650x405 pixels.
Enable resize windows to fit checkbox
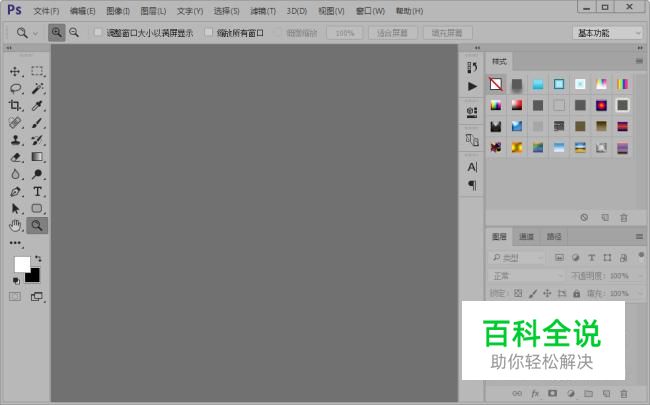[98, 32]
